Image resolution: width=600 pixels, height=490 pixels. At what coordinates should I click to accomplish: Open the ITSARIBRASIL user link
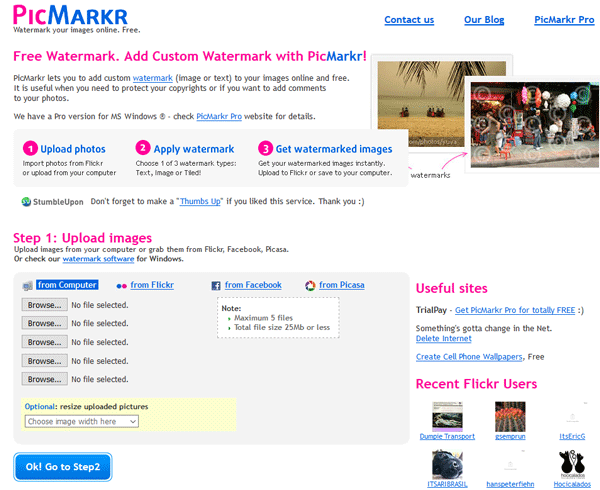pos(447,484)
